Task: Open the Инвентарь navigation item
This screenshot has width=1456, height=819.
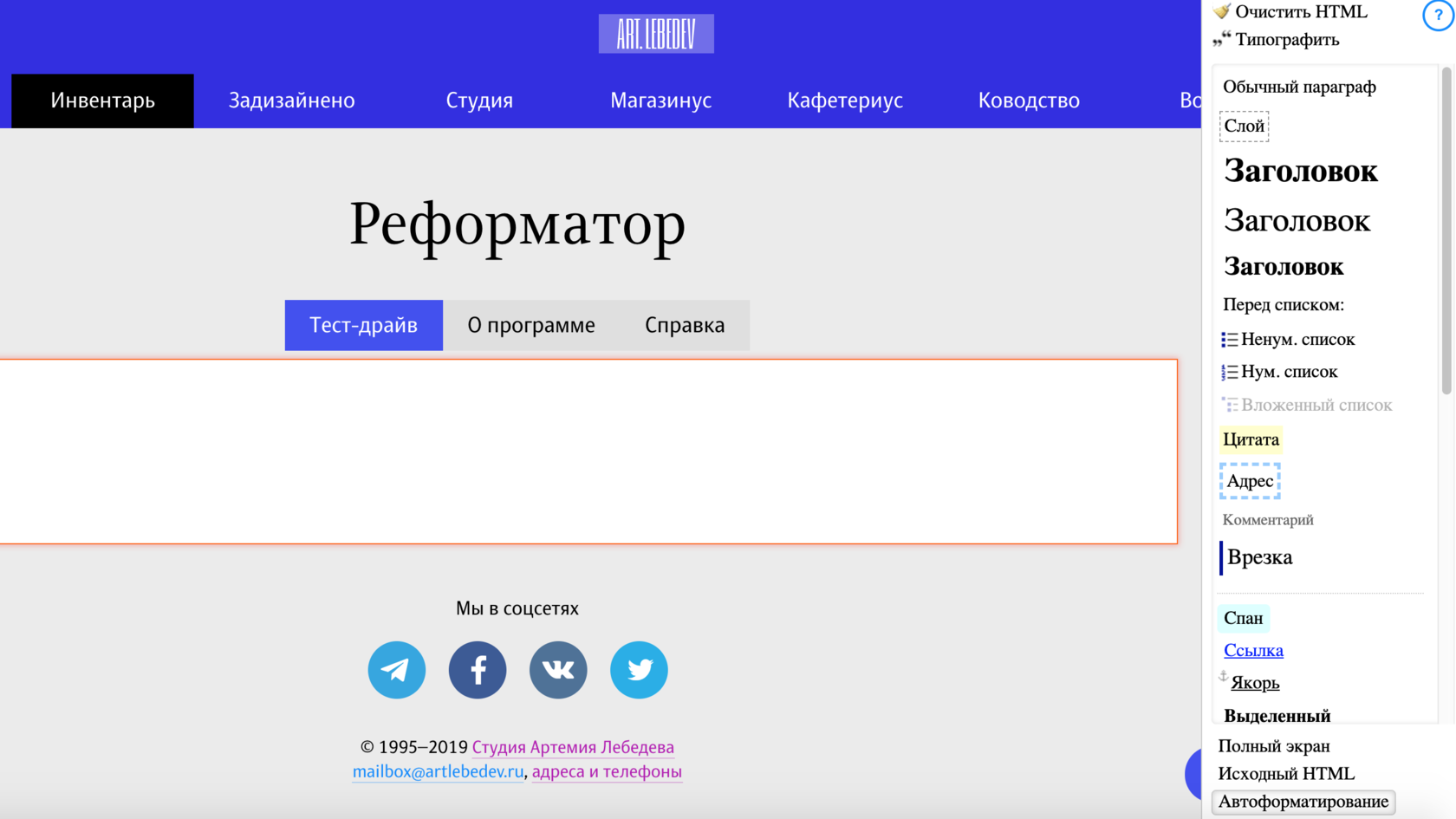Action: point(102,101)
